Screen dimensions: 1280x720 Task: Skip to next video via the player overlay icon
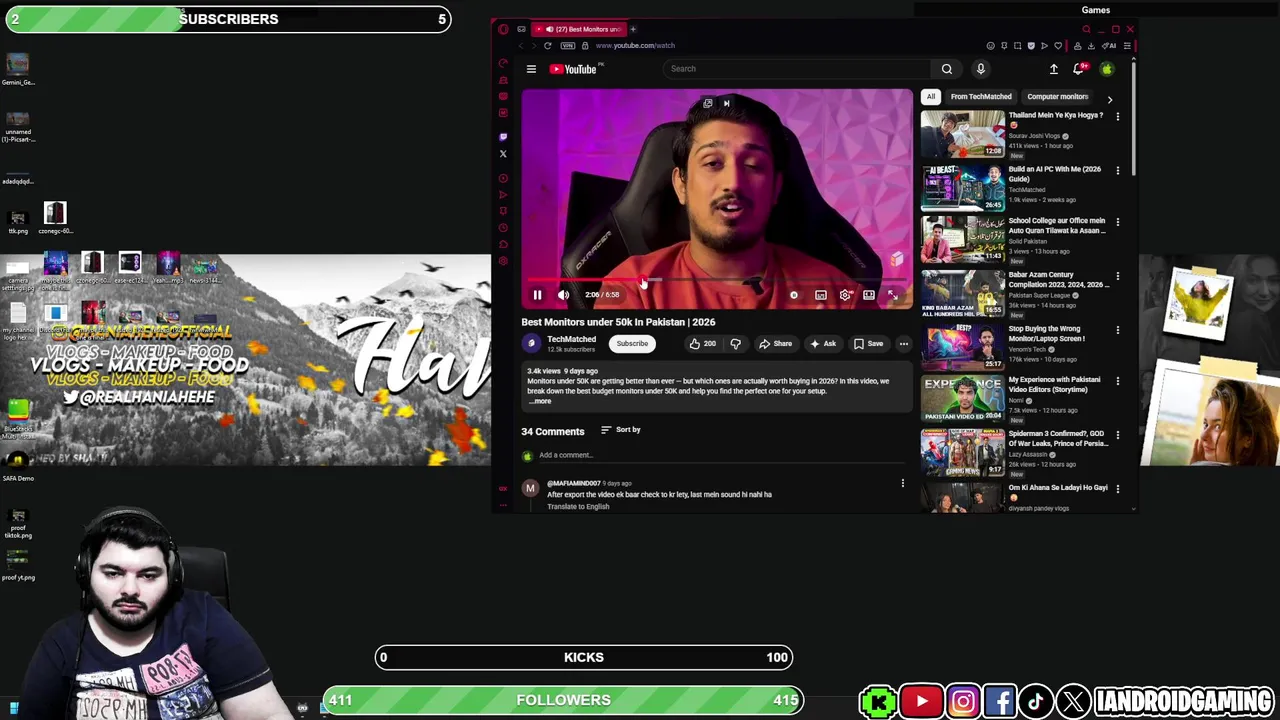click(726, 103)
